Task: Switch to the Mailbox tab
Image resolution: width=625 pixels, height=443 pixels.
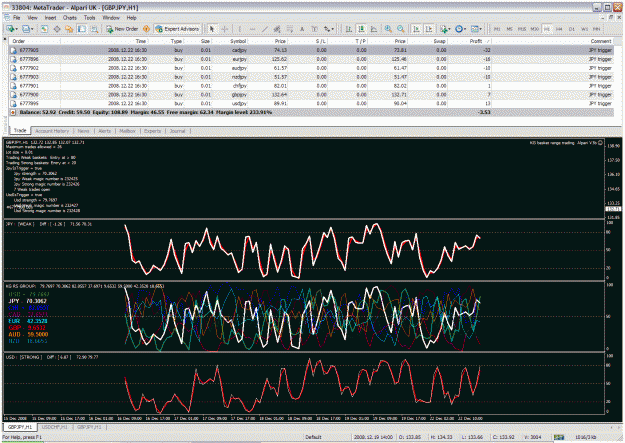Action: [128, 131]
